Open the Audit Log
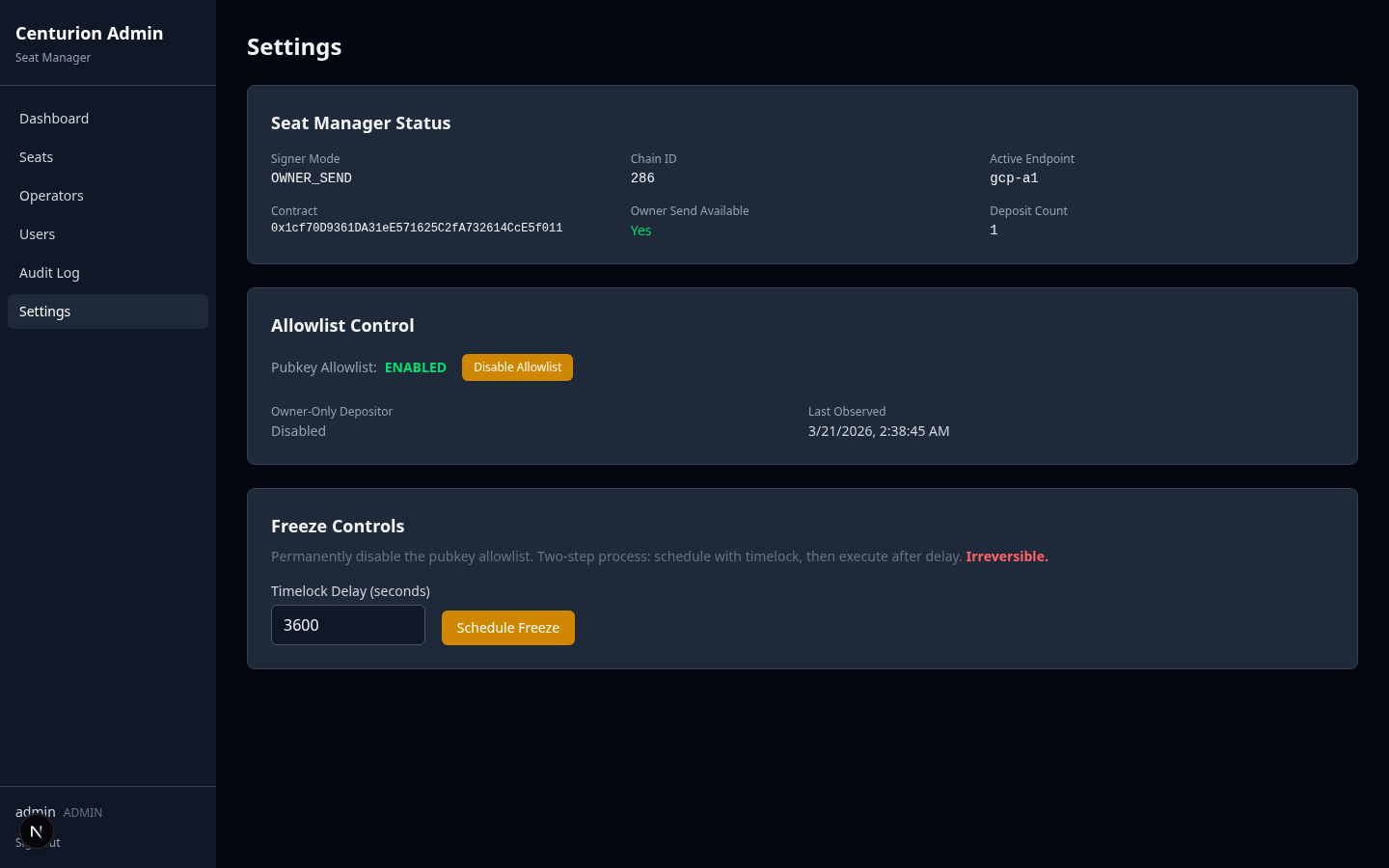The image size is (1389, 868). [49, 272]
